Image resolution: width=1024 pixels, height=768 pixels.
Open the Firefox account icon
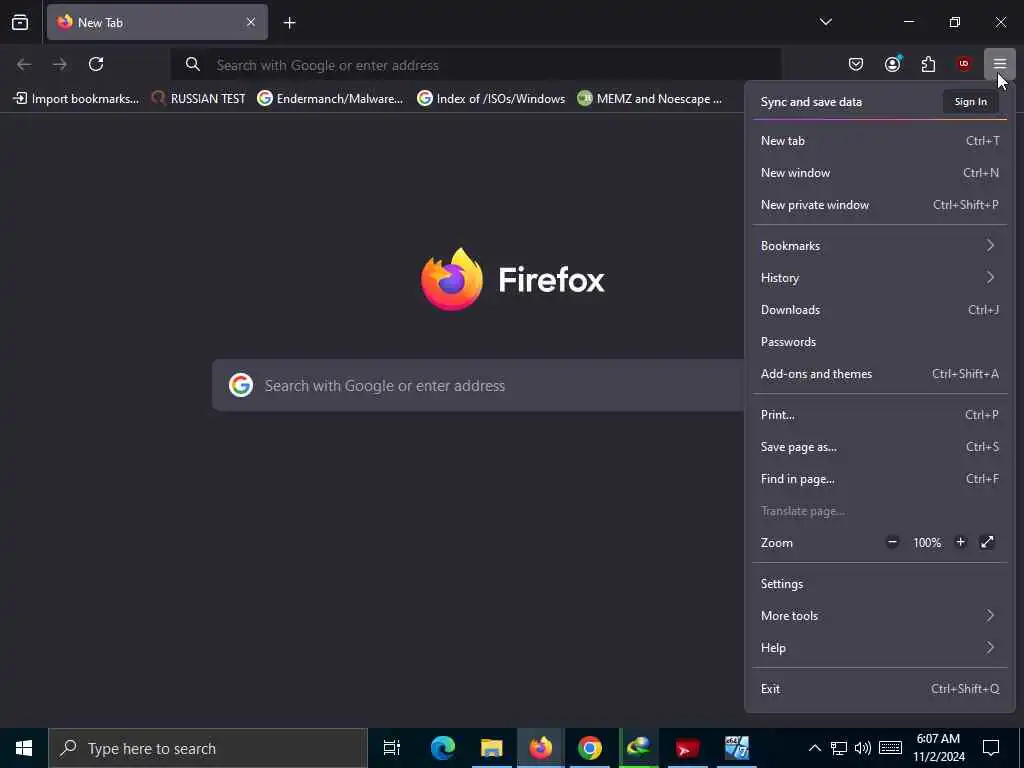[892, 64]
